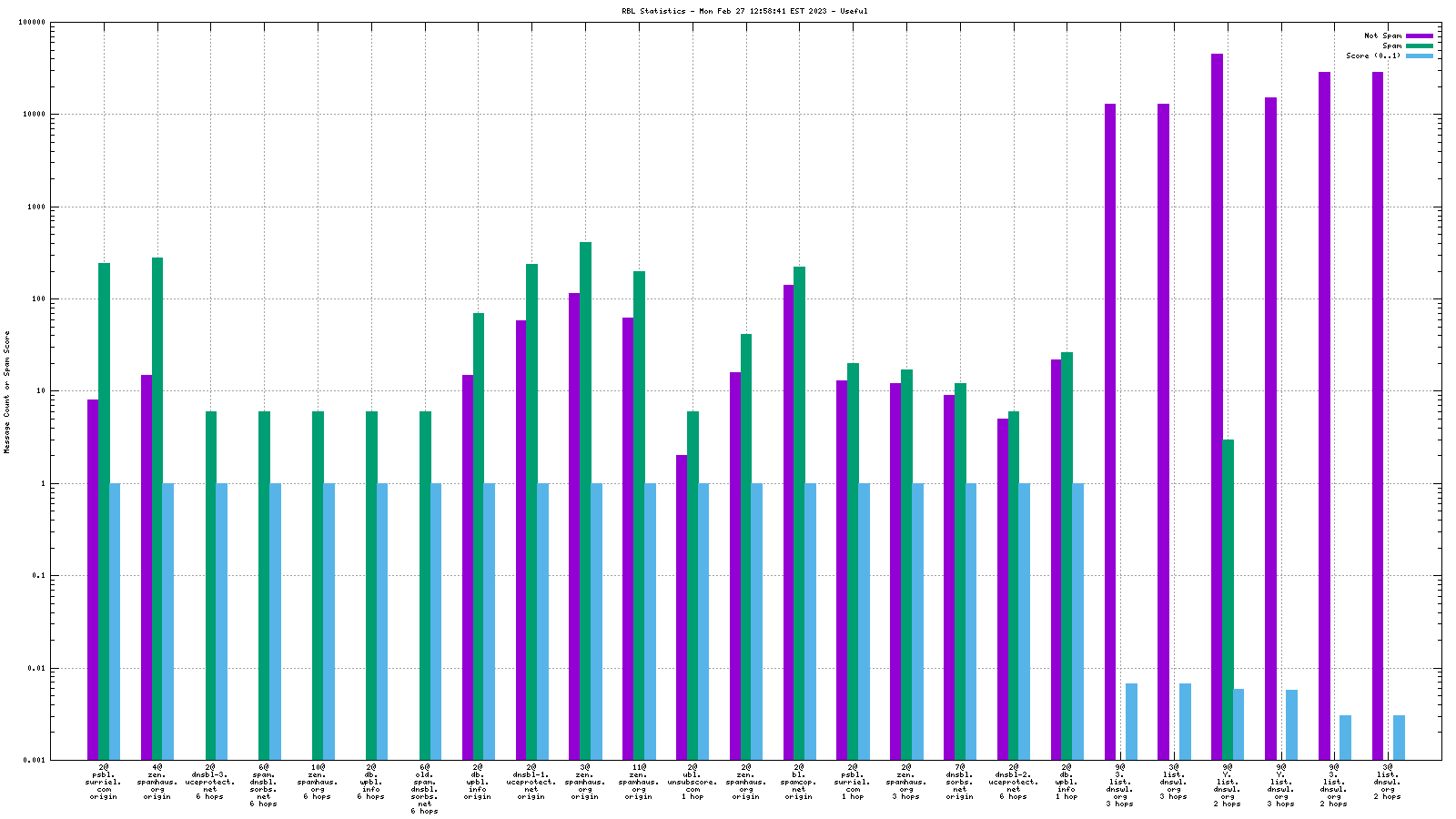Click green Spam bar for 9@ Y.list.dnswl.org 2 hops

click(x=1228, y=599)
